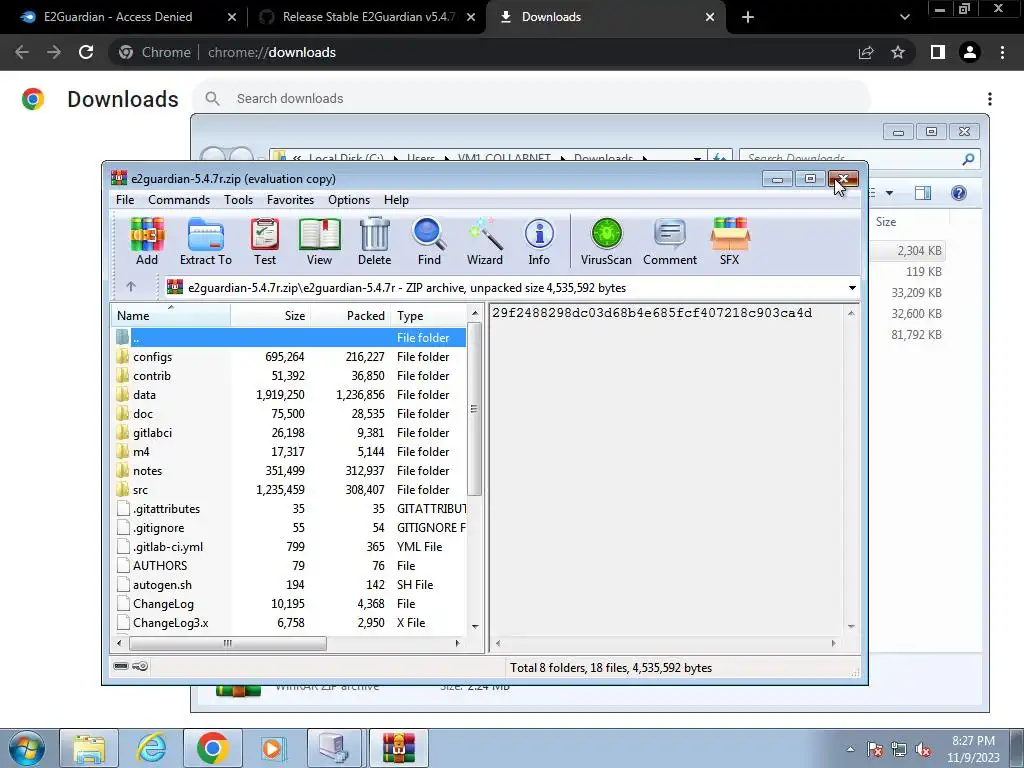Open Chrome three-dot main menu
This screenshot has height=768, width=1024.
pos(1002,52)
